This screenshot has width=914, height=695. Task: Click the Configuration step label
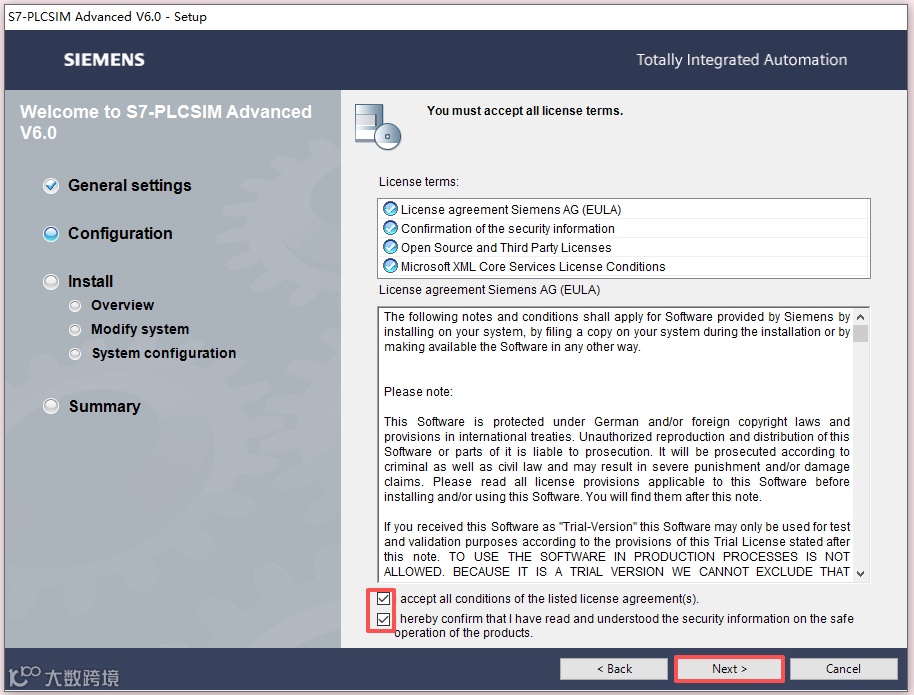[x=120, y=233]
